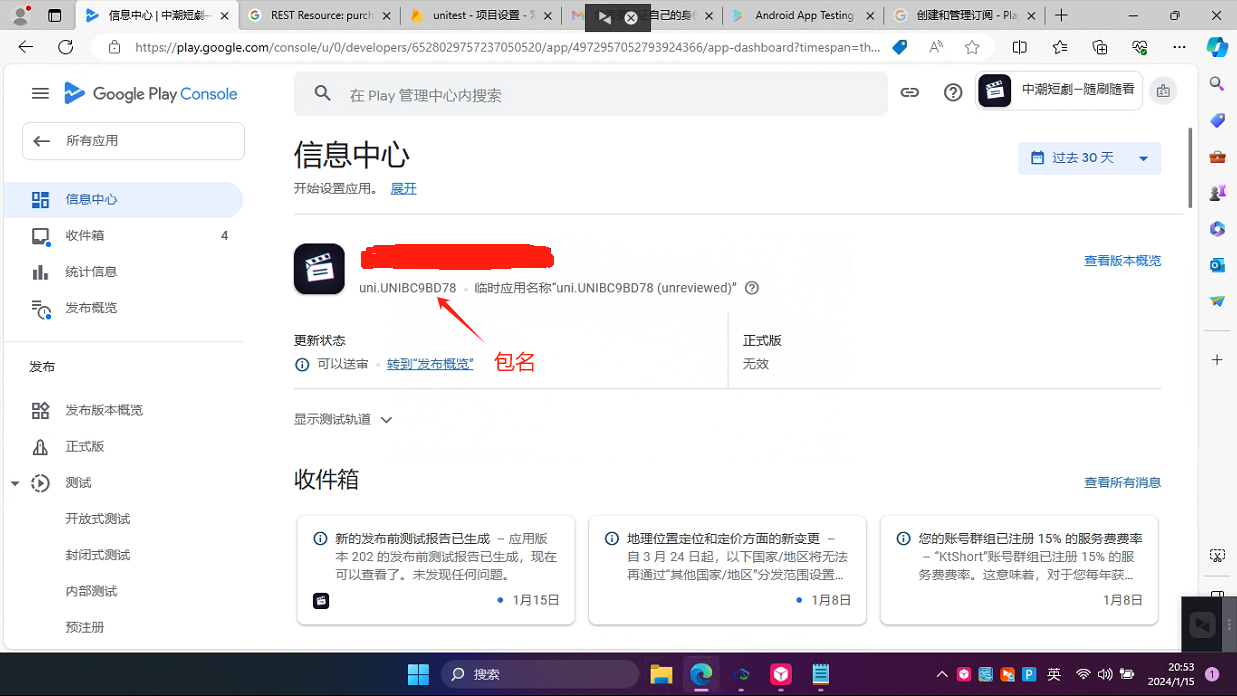This screenshot has width=1237, height=696.
Task: Click the Edge icon in taskbar
Action: [x=701, y=674]
